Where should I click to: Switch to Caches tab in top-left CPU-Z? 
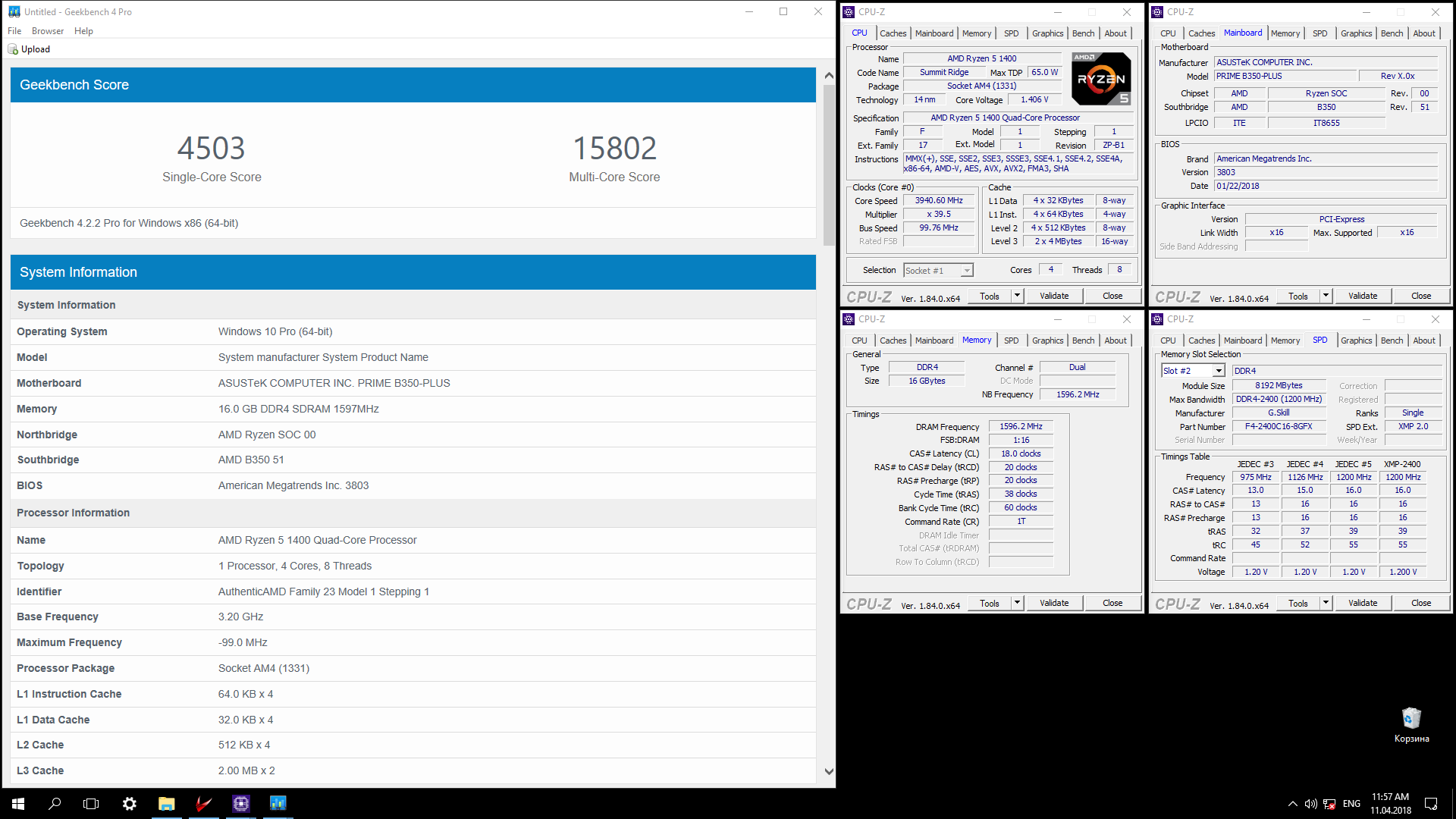tap(893, 33)
